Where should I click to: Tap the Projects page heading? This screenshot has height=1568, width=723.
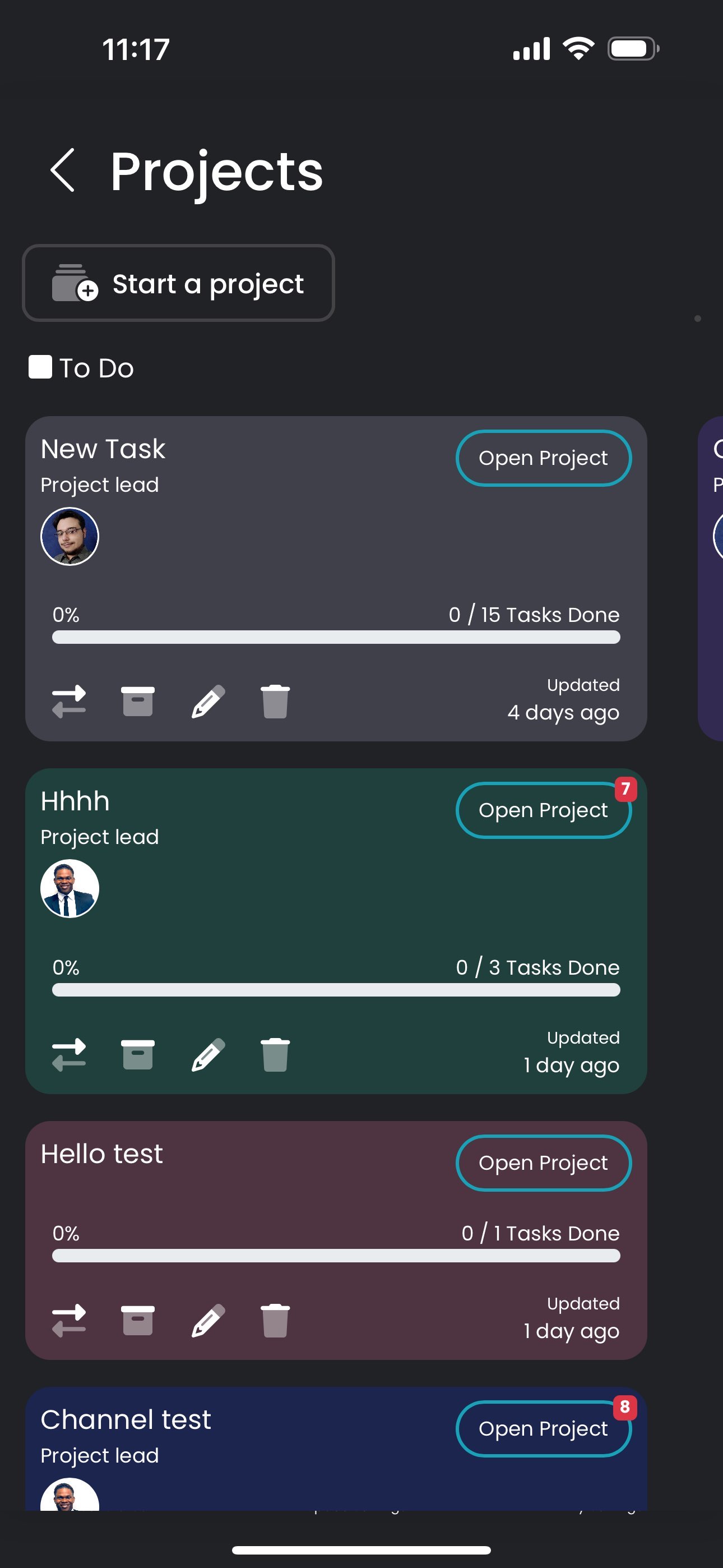pyautogui.click(x=216, y=172)
